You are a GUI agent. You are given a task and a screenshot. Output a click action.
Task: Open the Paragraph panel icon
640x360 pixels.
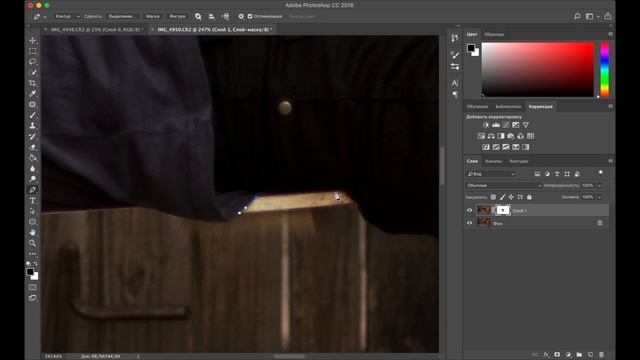455,94
